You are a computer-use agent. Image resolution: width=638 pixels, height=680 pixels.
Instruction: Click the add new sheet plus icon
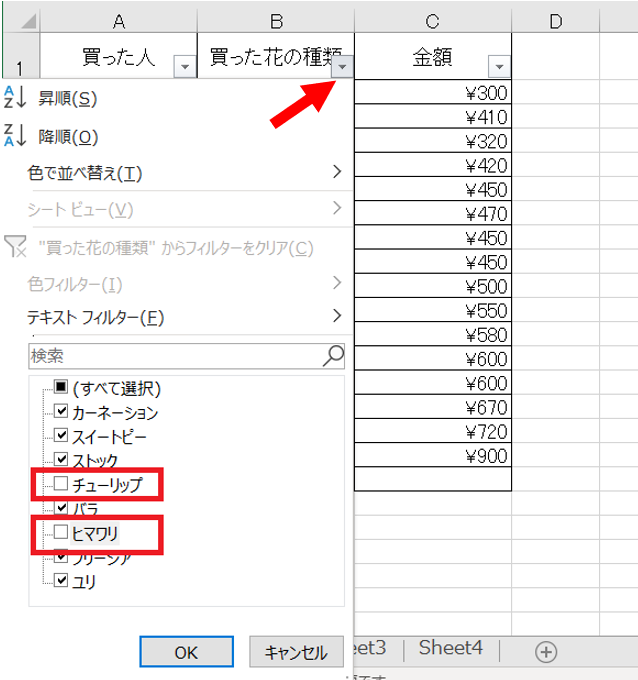pos(546,651)
